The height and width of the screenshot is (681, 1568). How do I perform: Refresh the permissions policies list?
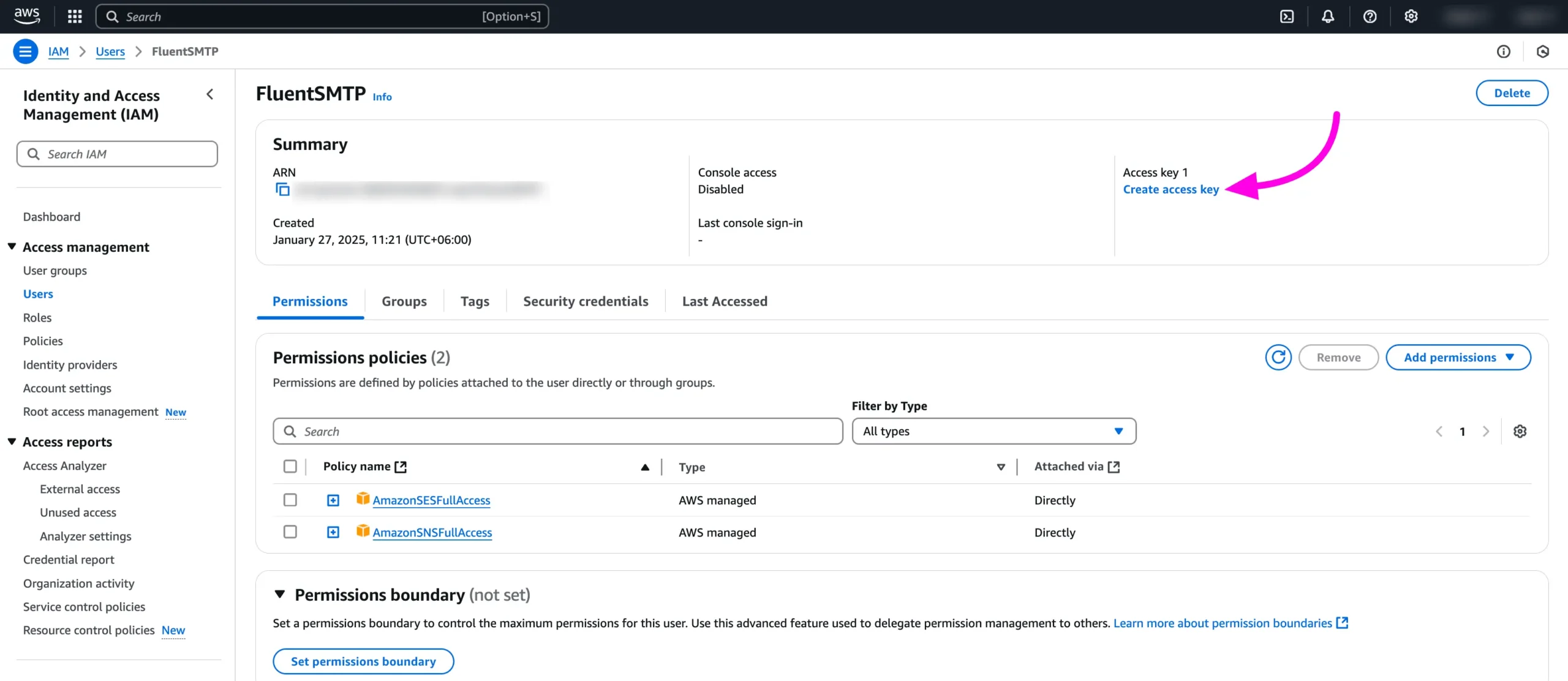pyautogui.click(x=1278, y=357)
